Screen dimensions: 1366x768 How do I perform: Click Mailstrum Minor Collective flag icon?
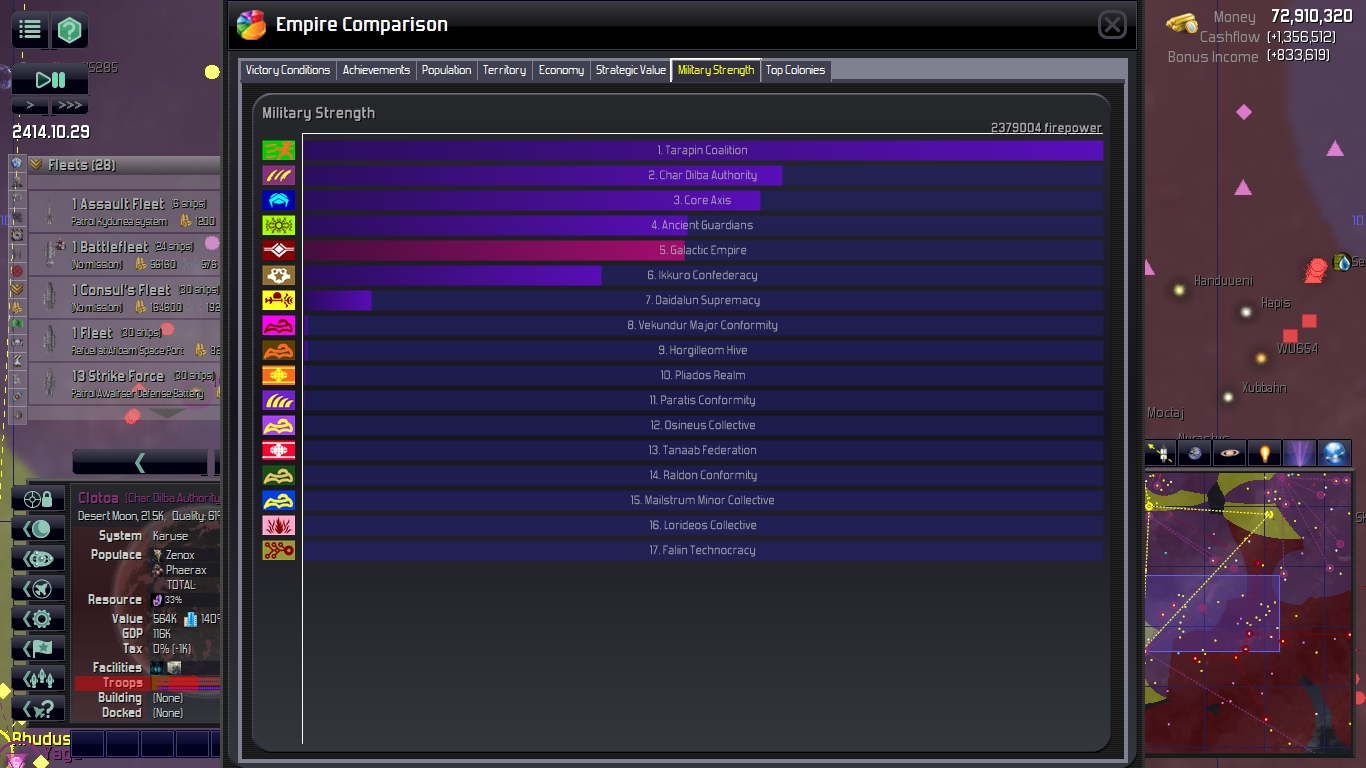pyautogui.click(x=278, y=500)
